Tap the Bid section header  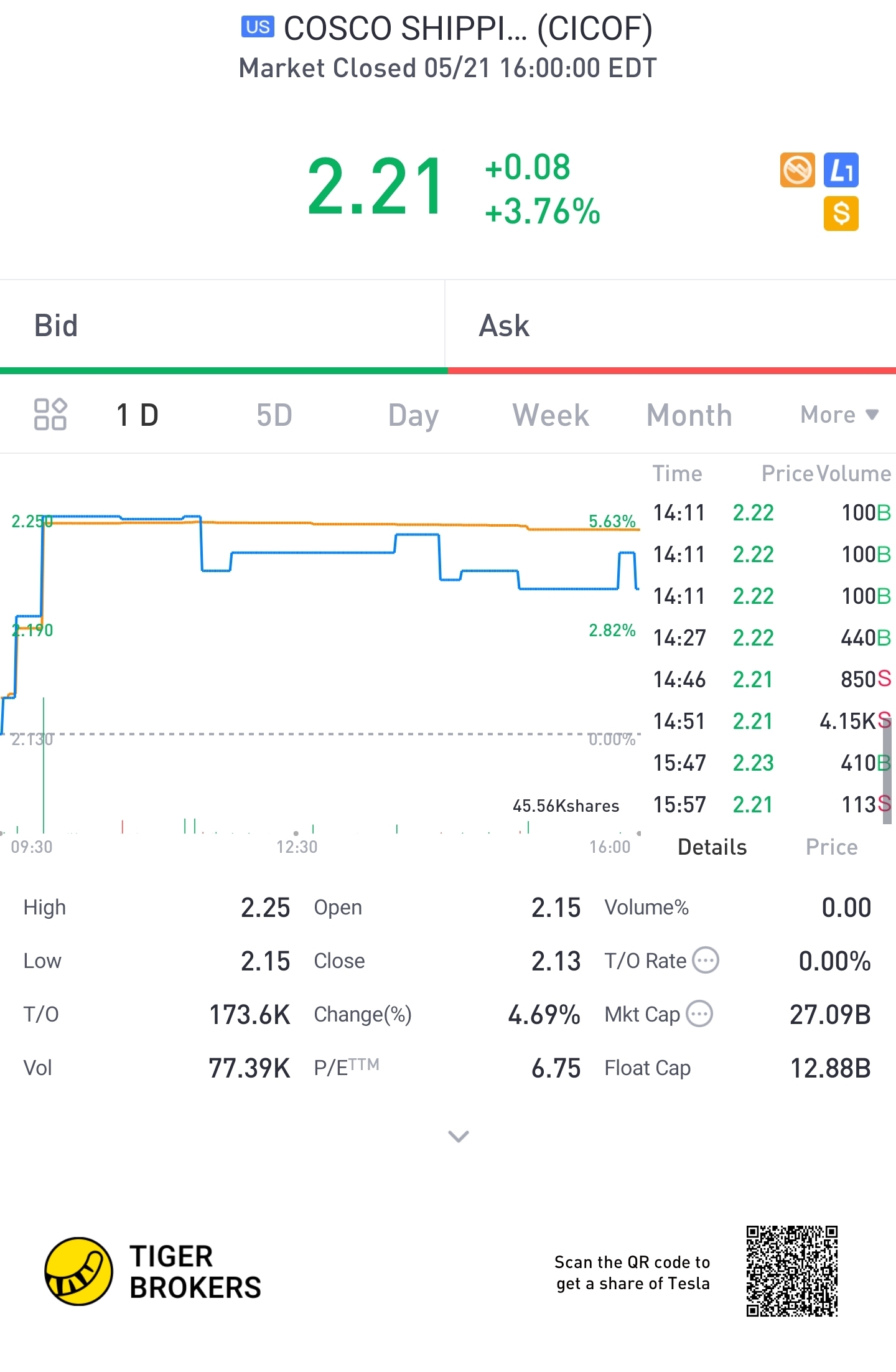click(x=56, y=326)
